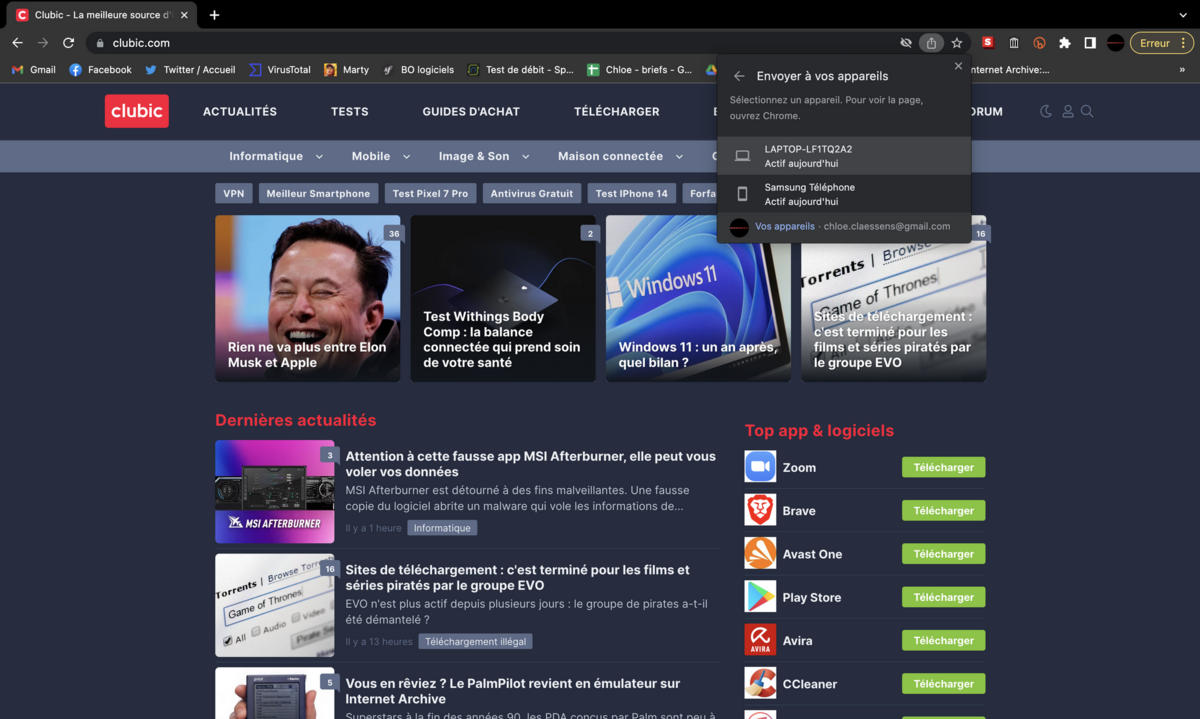Show hidden bookmarks with double chevron
The image size is (1200, 719).
click(x=1182, y=70)
